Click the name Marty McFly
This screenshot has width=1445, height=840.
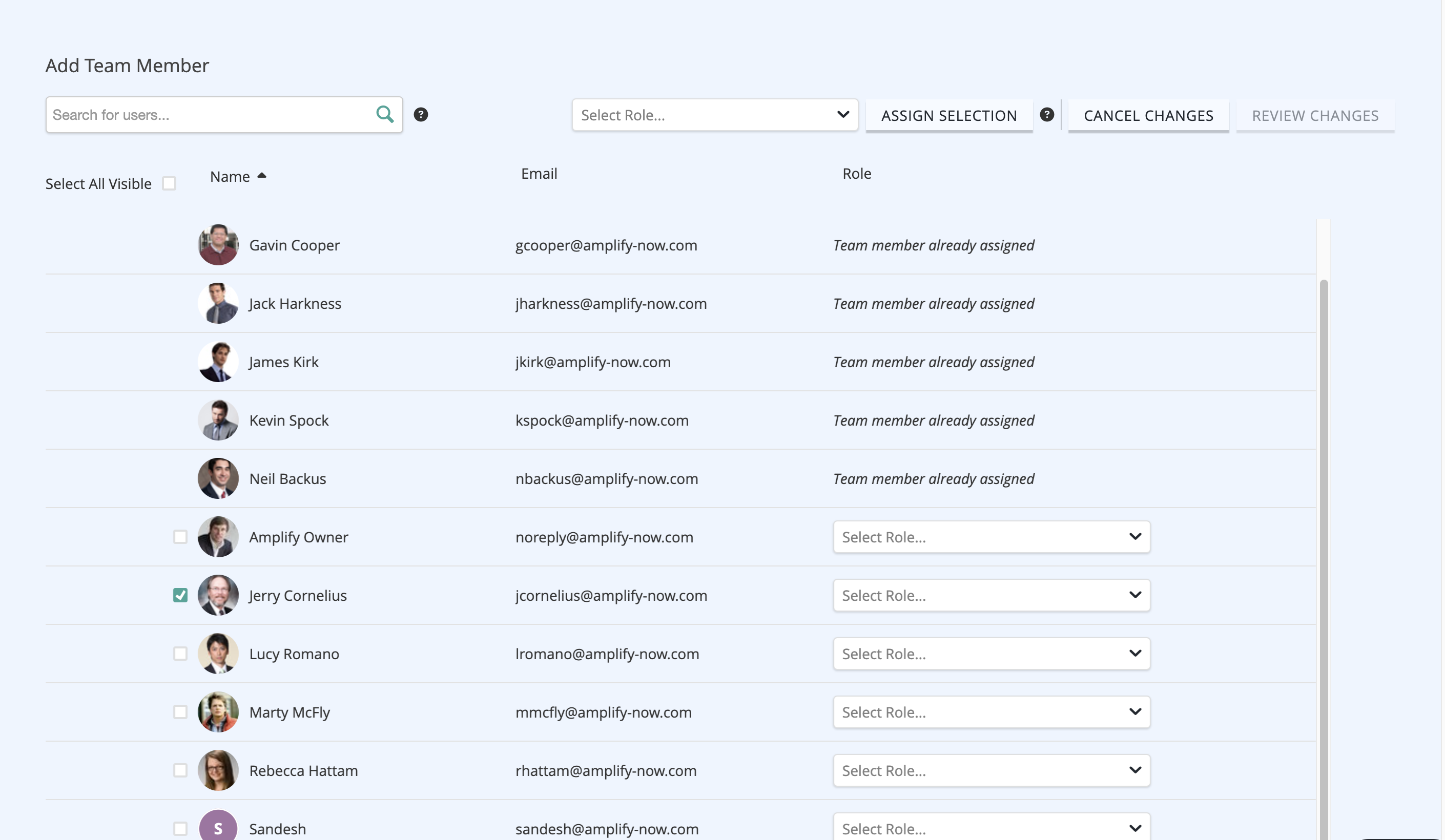(x=289, y=713)
